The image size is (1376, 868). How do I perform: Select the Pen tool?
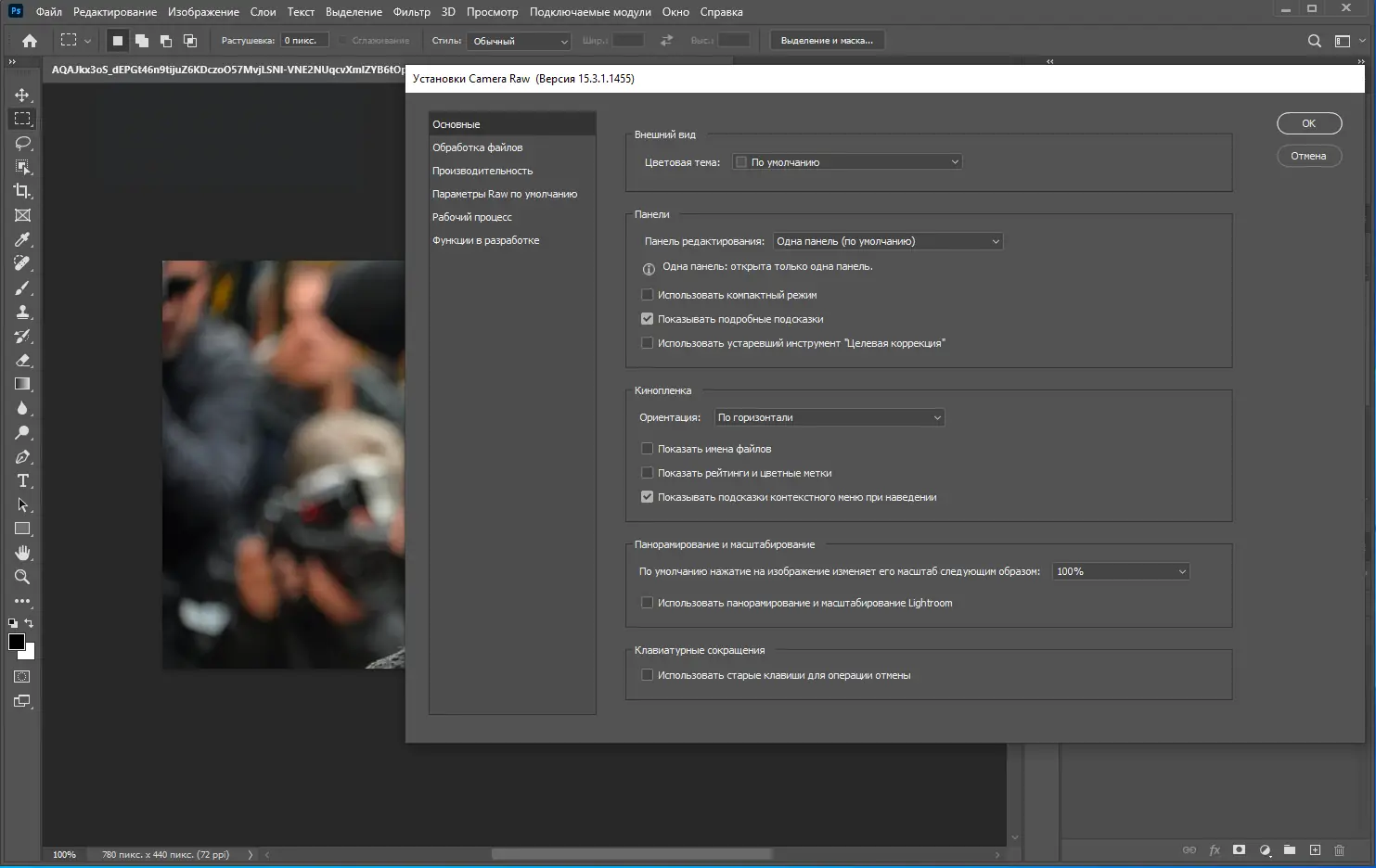tap(22, 456)
